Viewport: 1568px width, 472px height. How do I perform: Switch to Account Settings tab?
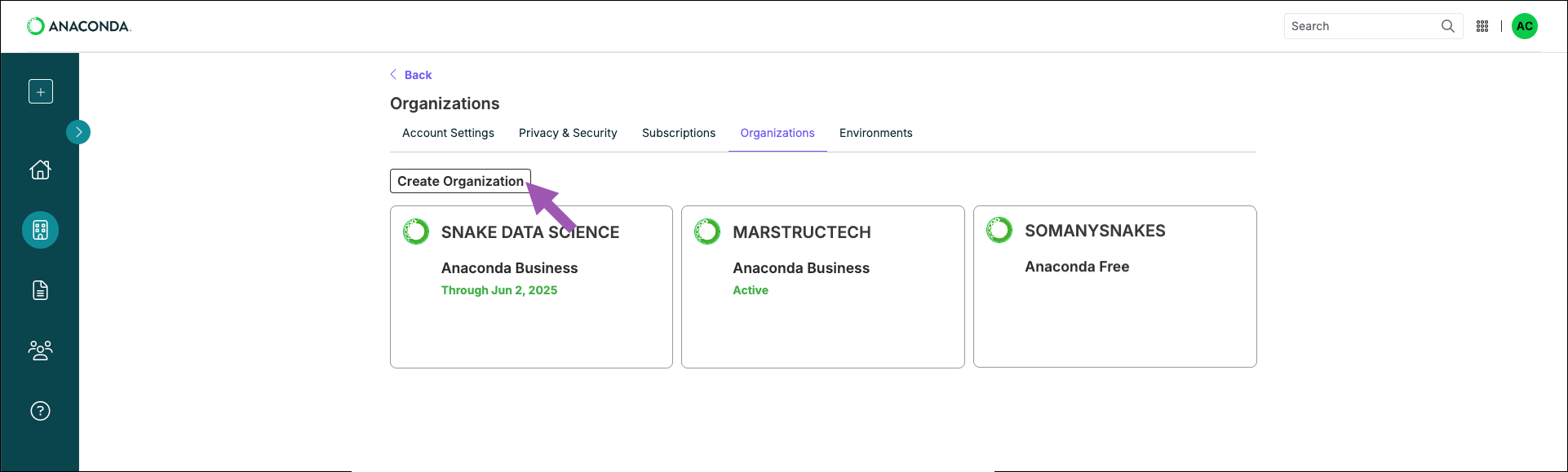[448, 133]
